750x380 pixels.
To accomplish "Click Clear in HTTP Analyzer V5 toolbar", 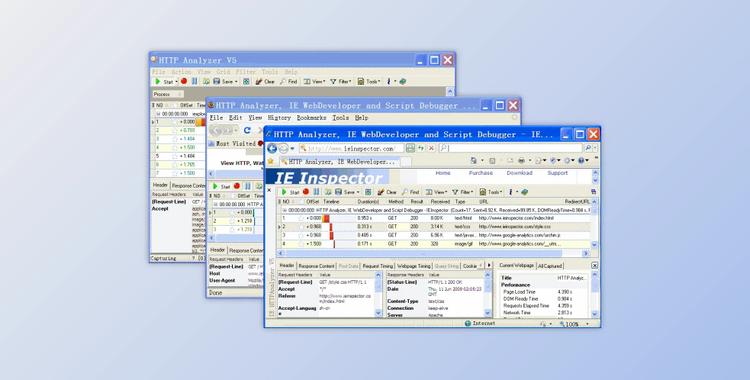I will pyautogui.click(x=265, y=81).
